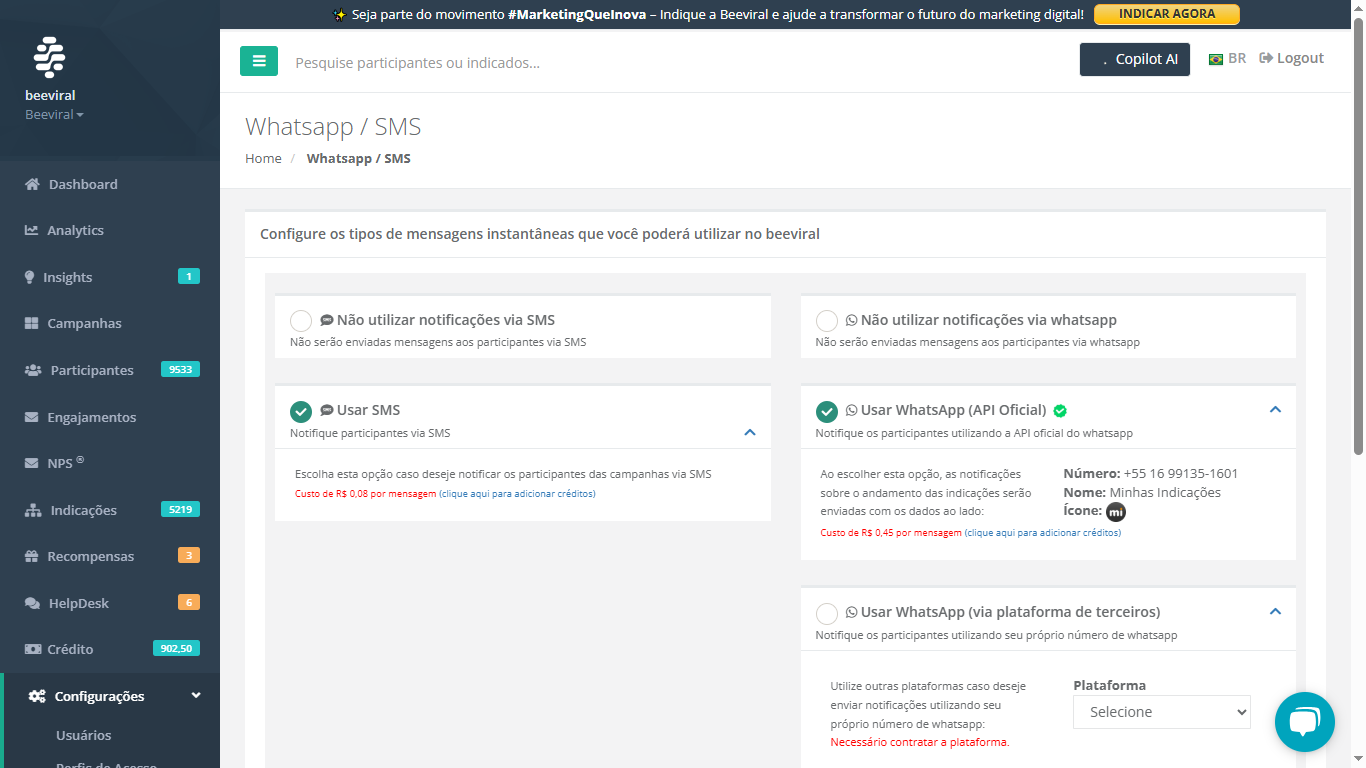Click the SMS bubble icon next to Usar SMS
The height and width of the screenshot is (768, 1366).
tap(327, 410)
